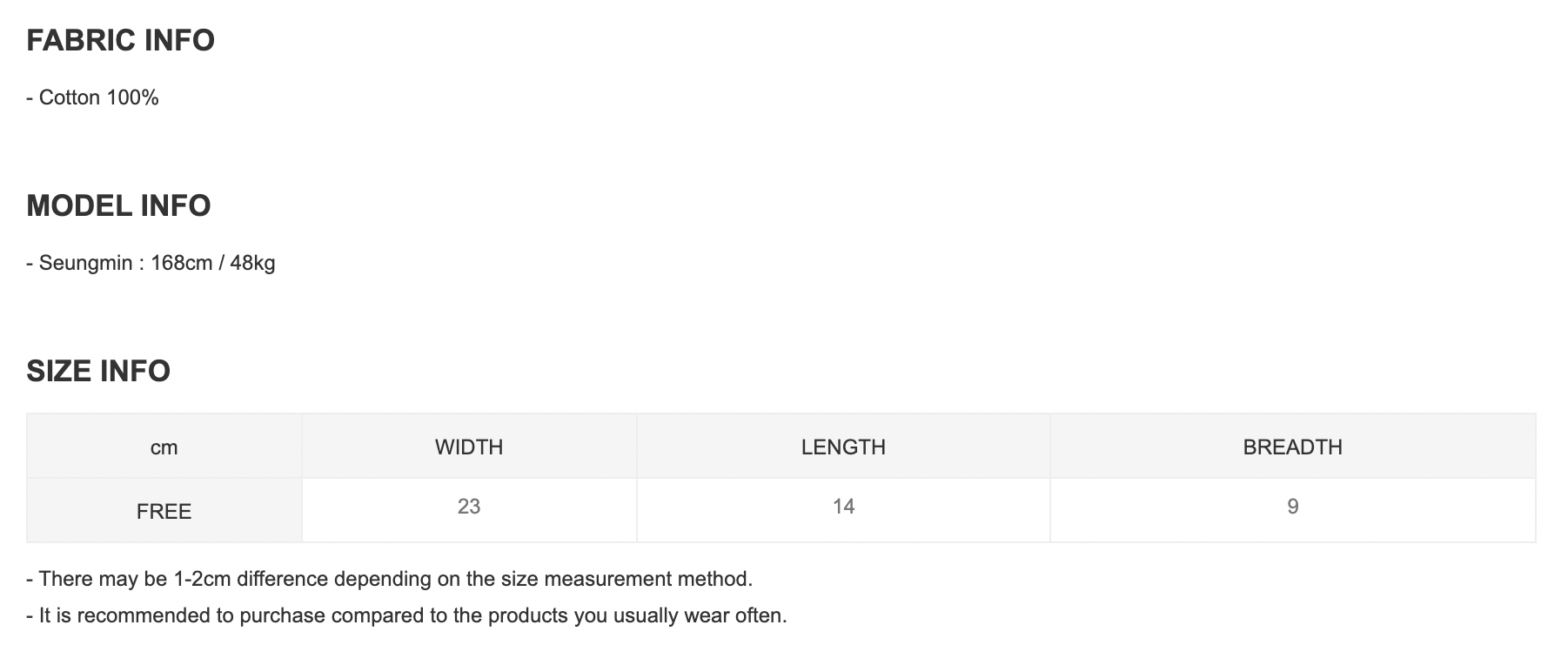Select the LENGTH column header
This screenshot has width=1568, height=672.
pyautogui.click(x=843, y=447)
